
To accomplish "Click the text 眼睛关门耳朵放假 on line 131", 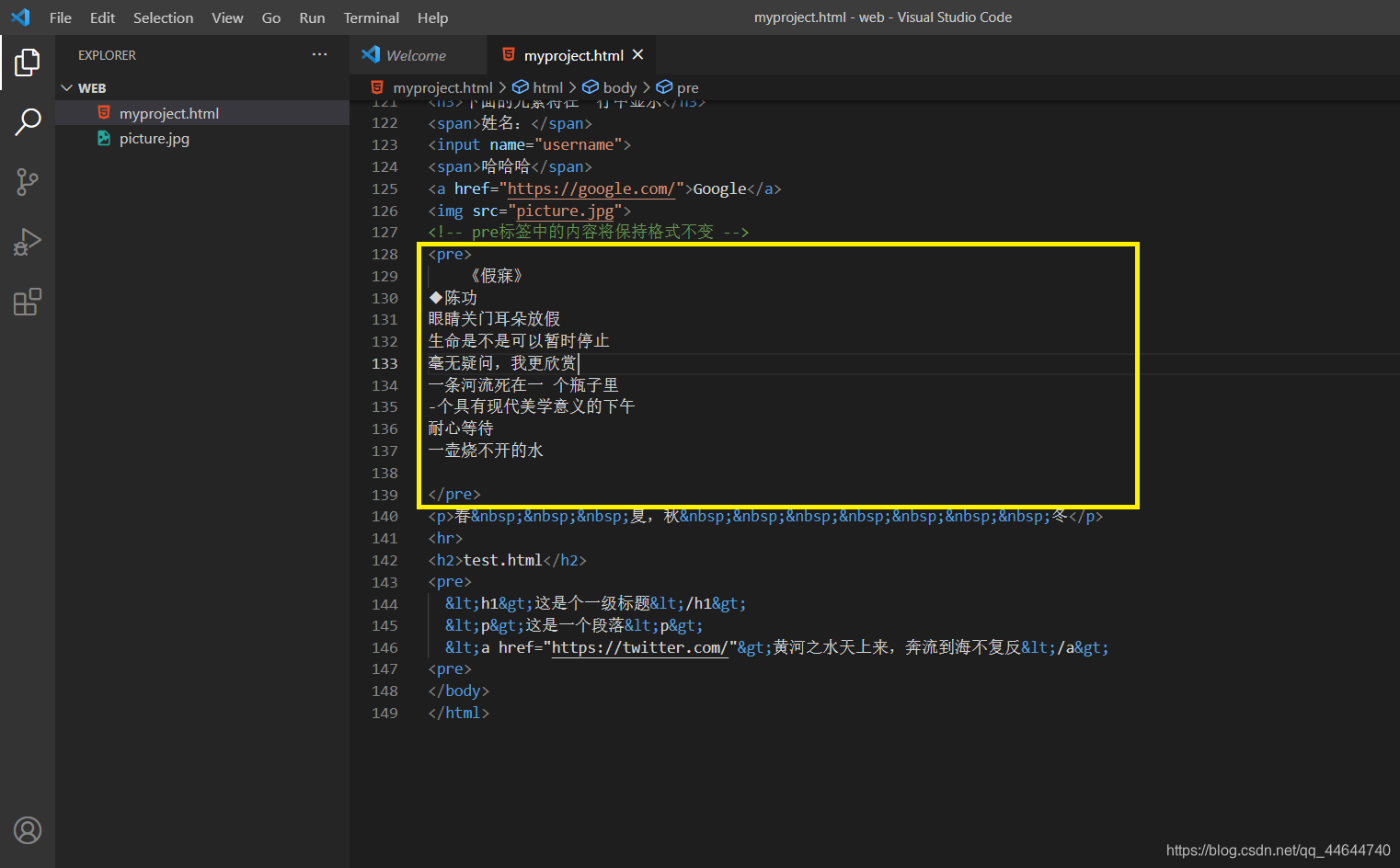I will click(494, 319).
